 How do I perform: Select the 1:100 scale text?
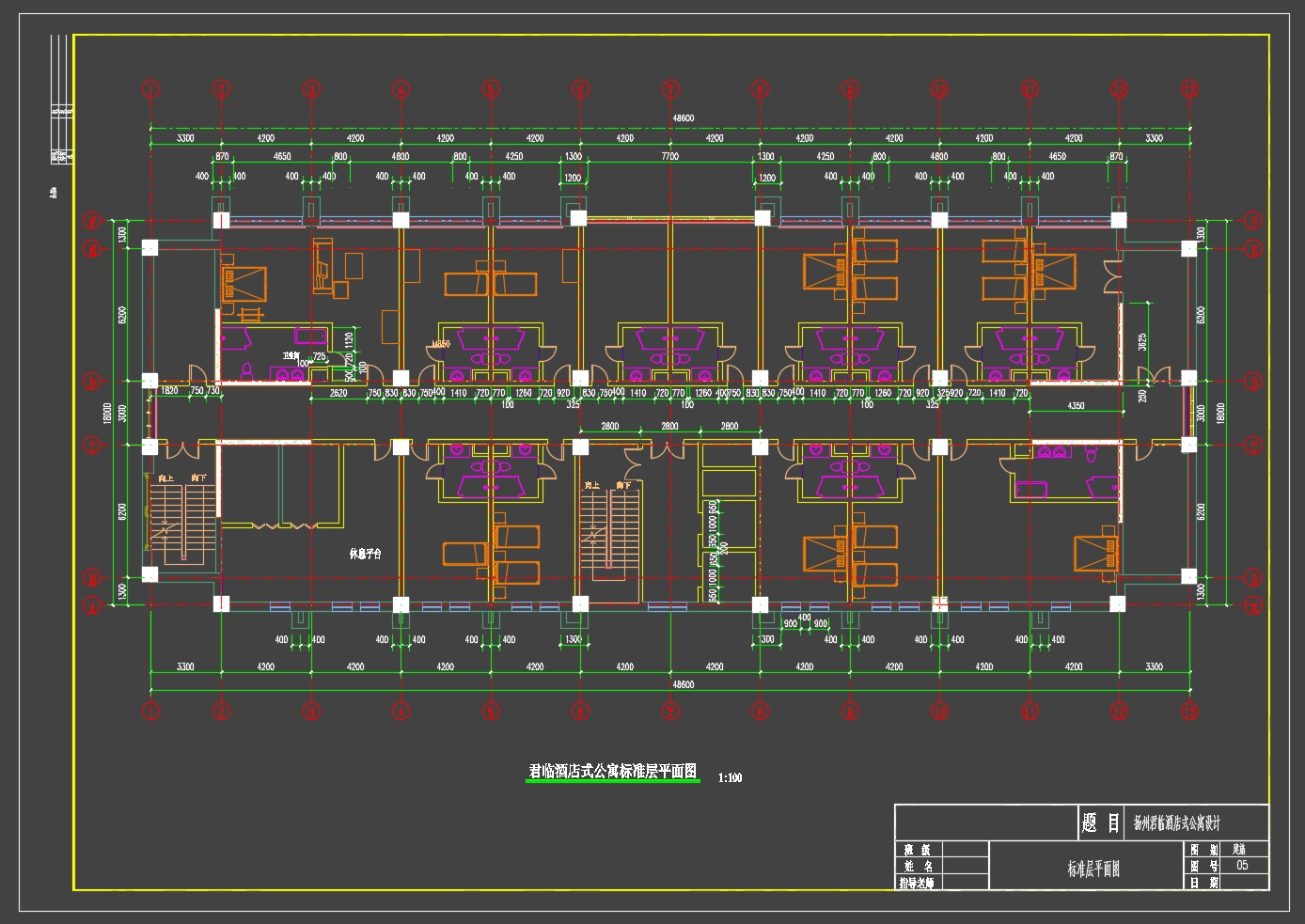(x=730, y=777)
